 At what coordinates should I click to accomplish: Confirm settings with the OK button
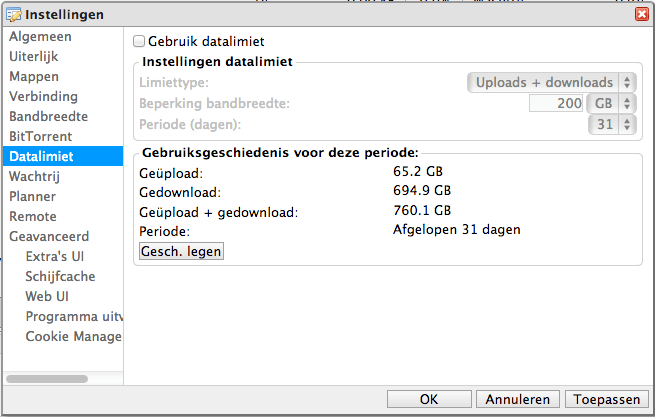[x=429, y=399]
